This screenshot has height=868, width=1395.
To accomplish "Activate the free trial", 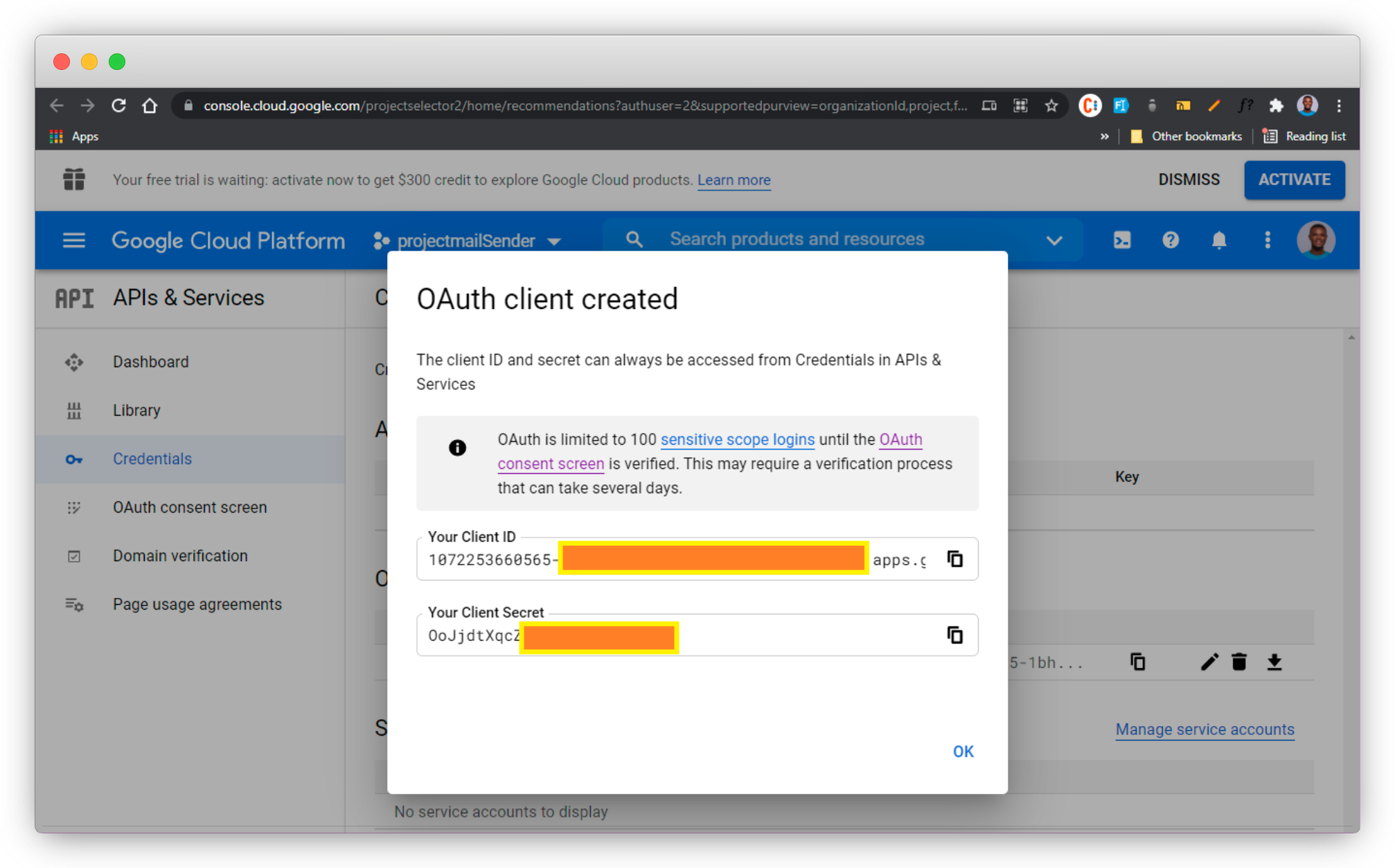I will click(x=1294, y=180).
